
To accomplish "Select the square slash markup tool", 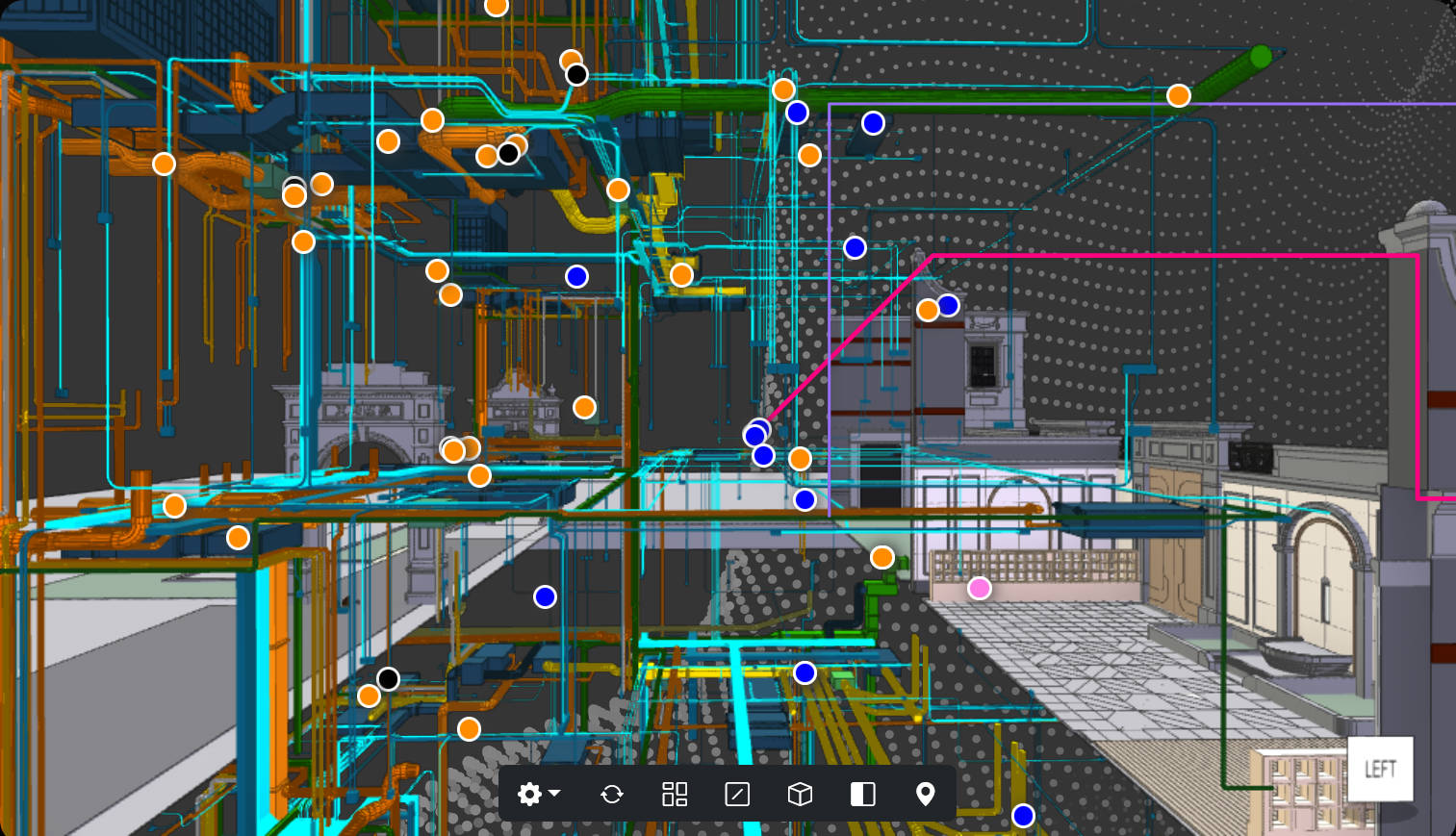I will (x=737, y=794).
